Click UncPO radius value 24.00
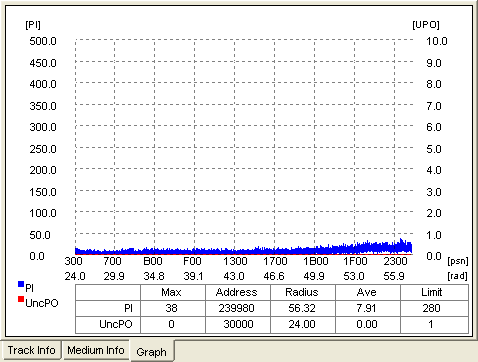The height and width of the screenshot is (362, 478). pyautogui.click(x=302, y=324)
